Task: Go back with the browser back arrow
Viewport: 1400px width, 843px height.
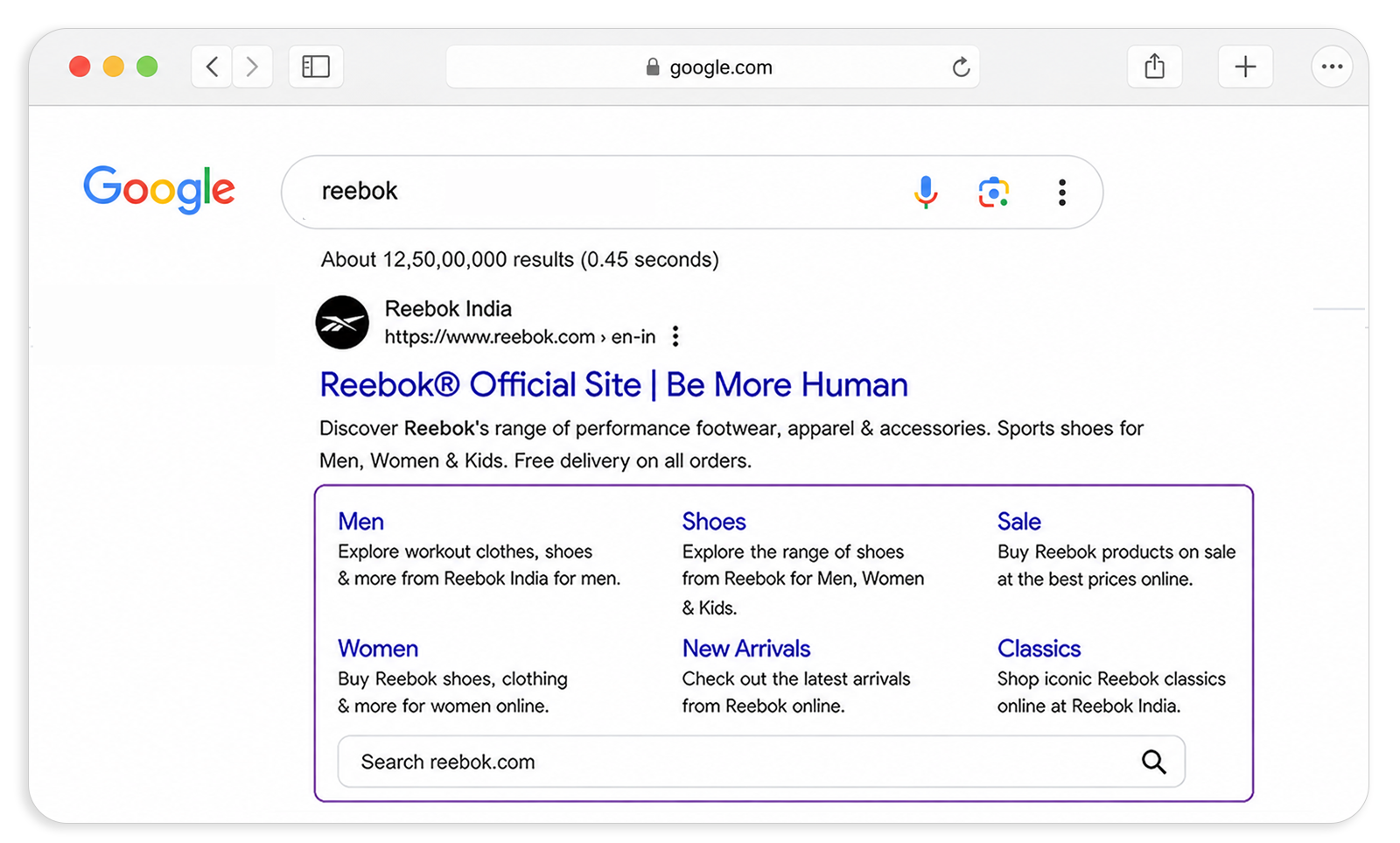Action: click(212, 67)
